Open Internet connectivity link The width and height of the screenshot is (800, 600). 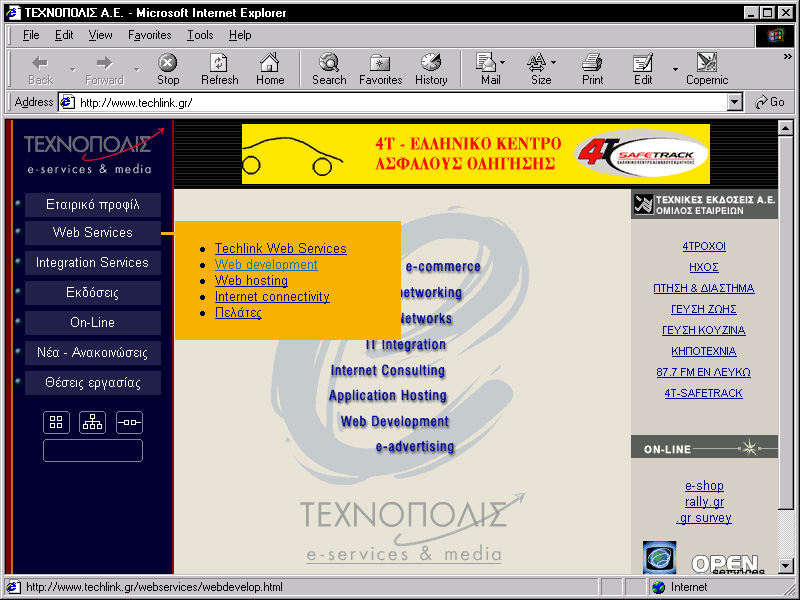point(272,297)
